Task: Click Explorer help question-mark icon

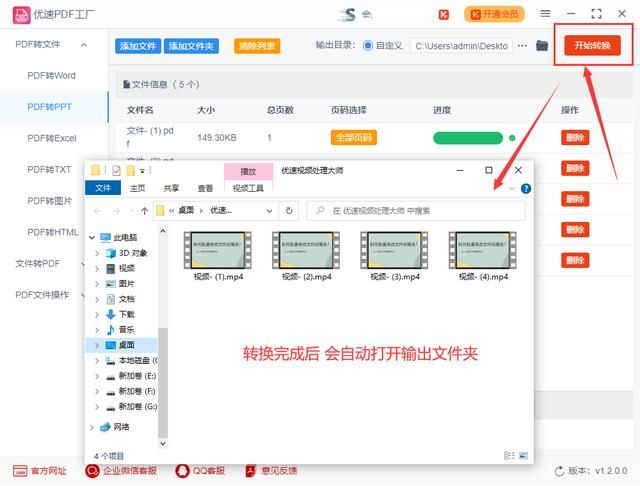Action: point(526,189)
